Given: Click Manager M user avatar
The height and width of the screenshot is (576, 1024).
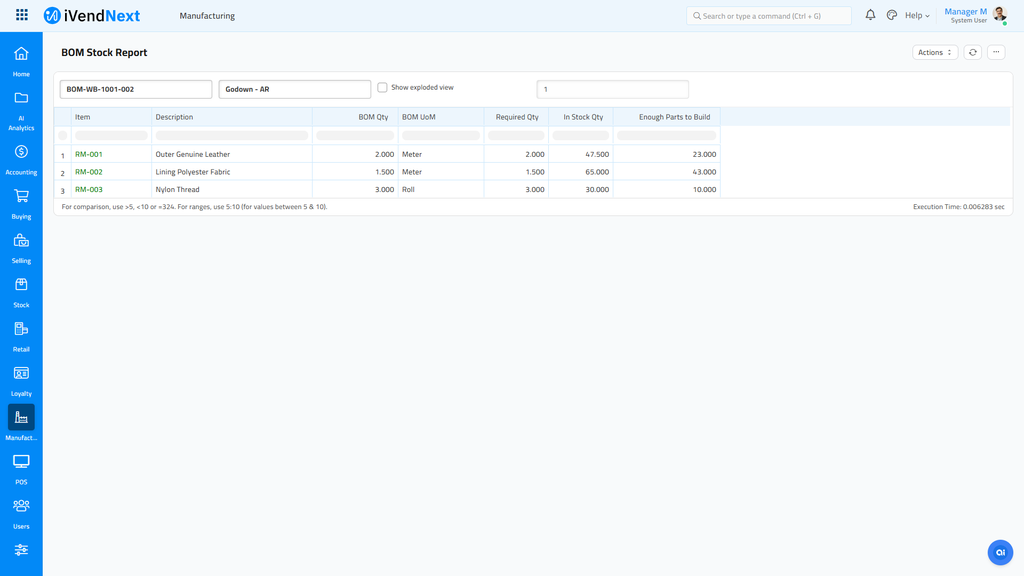Looking at the screenshot, I should (x=999, y=15).
